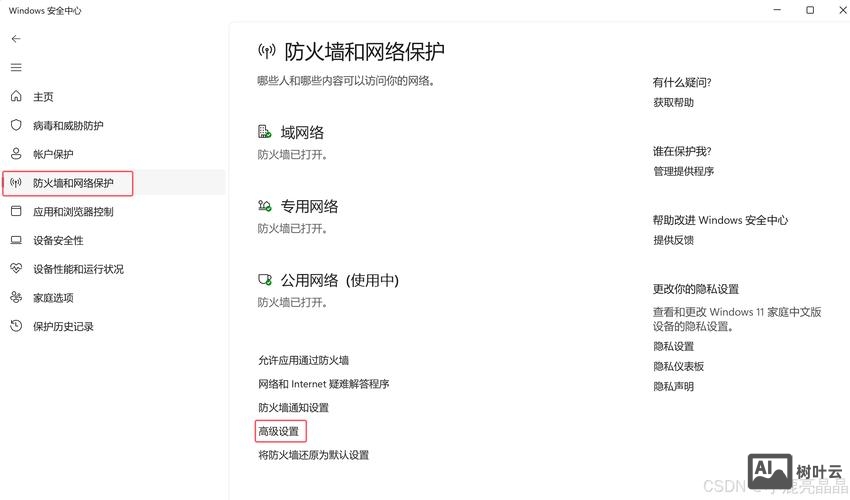
Task: Open 专用网络 firewall settings
Action: (309, 206)
